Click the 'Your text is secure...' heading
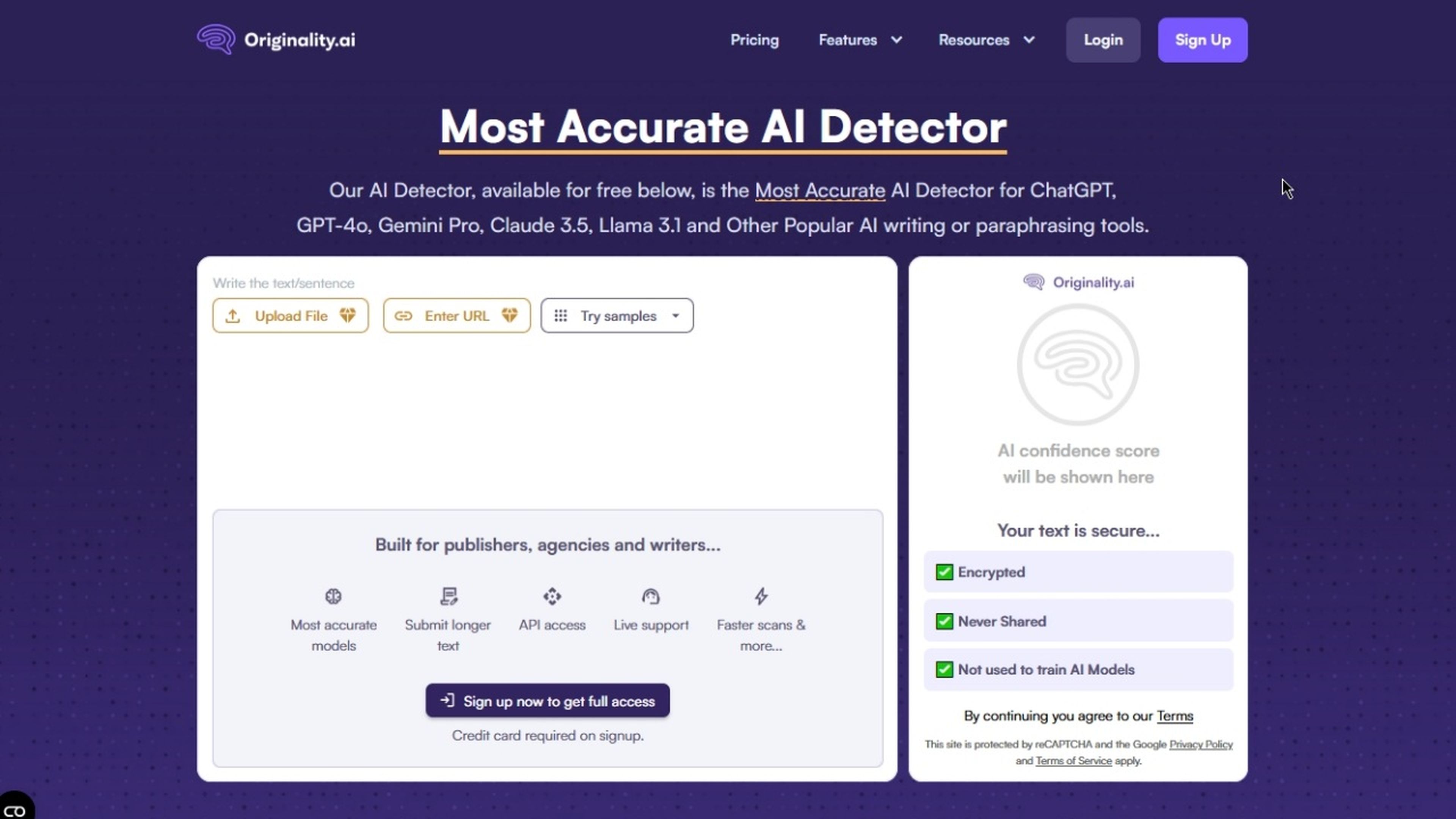This screenshot has height=819, width=1456. [x=1078, y=531]
